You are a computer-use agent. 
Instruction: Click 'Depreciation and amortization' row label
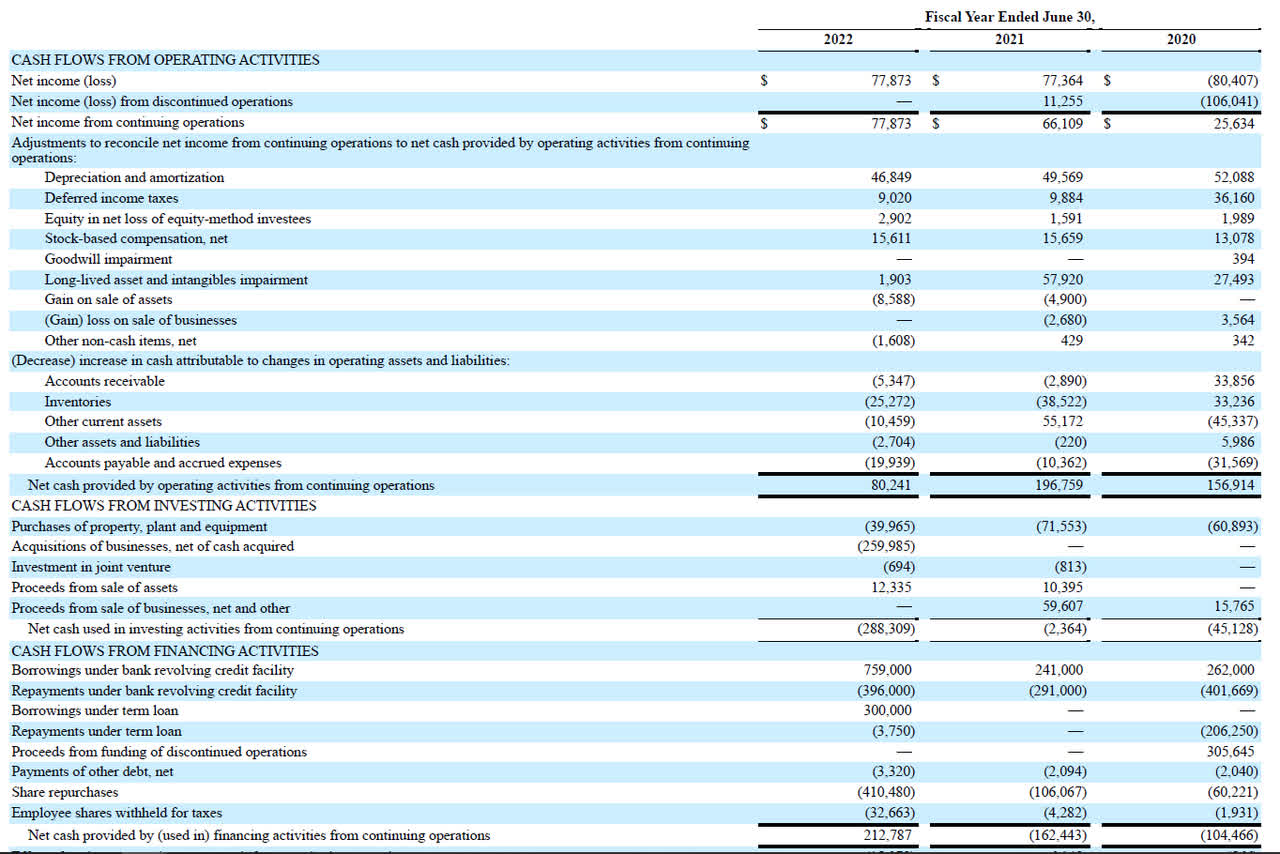tap(134, 177)
